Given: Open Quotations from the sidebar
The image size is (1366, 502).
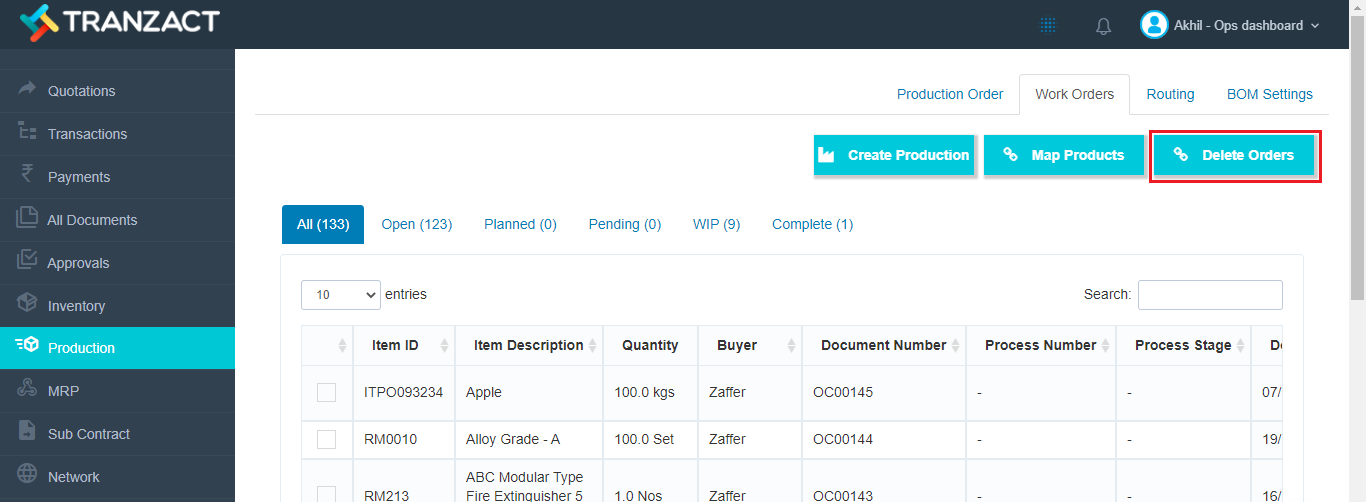Looking at the screenshot, I should pyautogui.click(x=117, y=90).
